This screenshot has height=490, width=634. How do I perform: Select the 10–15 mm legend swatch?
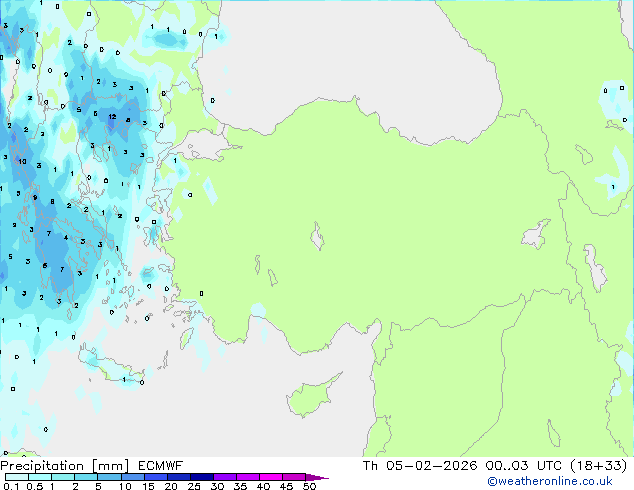click(133, 477)
